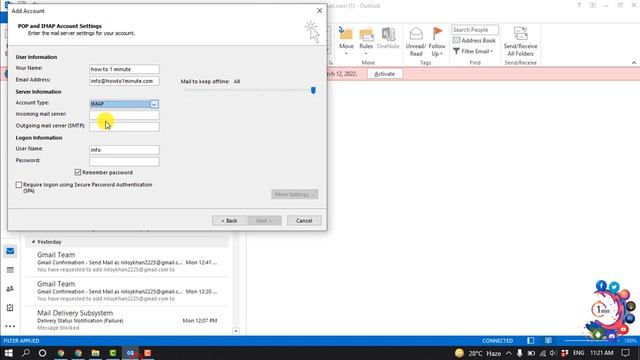Enable Require logon using SPA checkbox
The height and width of the screenshot is (360, 640).
pyautogui.click(x=19, y=185)
